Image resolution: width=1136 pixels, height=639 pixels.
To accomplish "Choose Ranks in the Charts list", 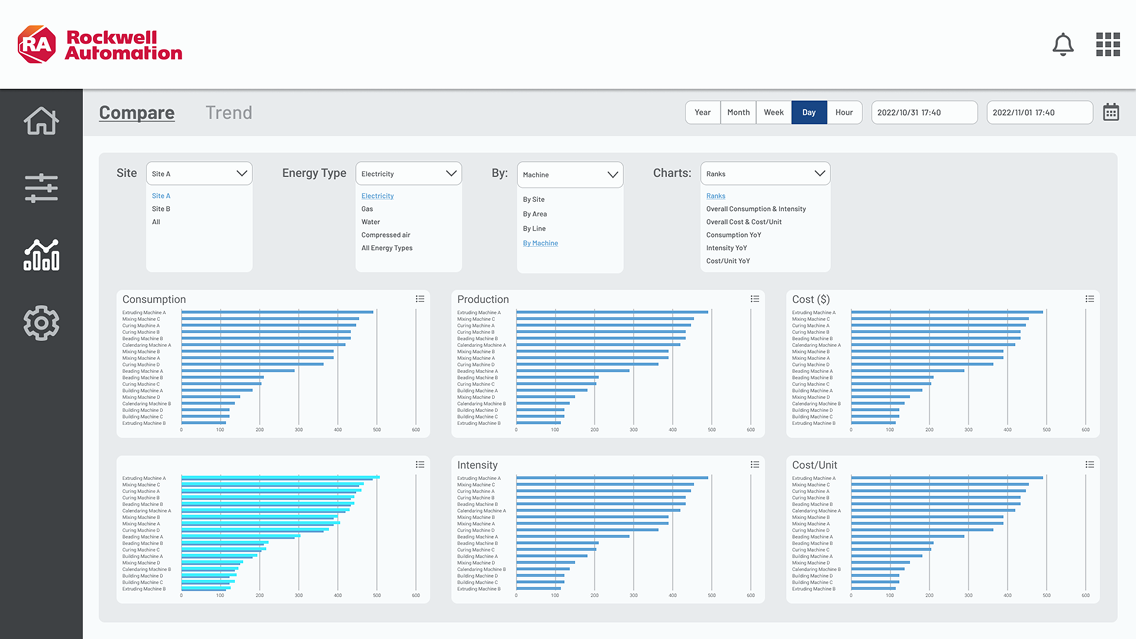I will (716, 196).
